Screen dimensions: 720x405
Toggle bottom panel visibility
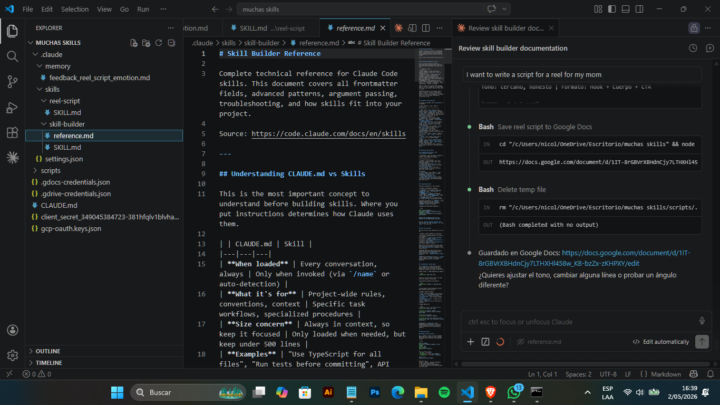(x=625, y=9)
